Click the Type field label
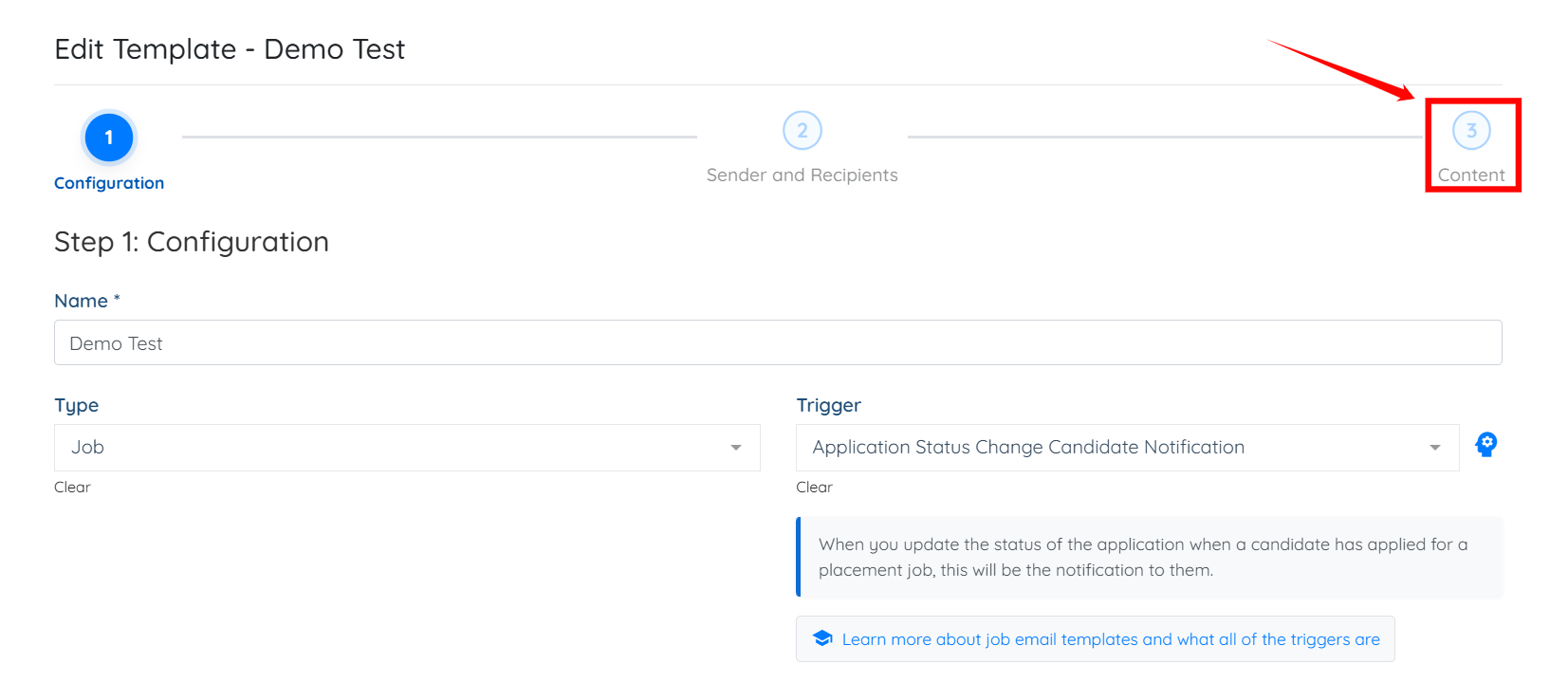The width and height of the screenshot is (1568, 682). pos(77,405)
